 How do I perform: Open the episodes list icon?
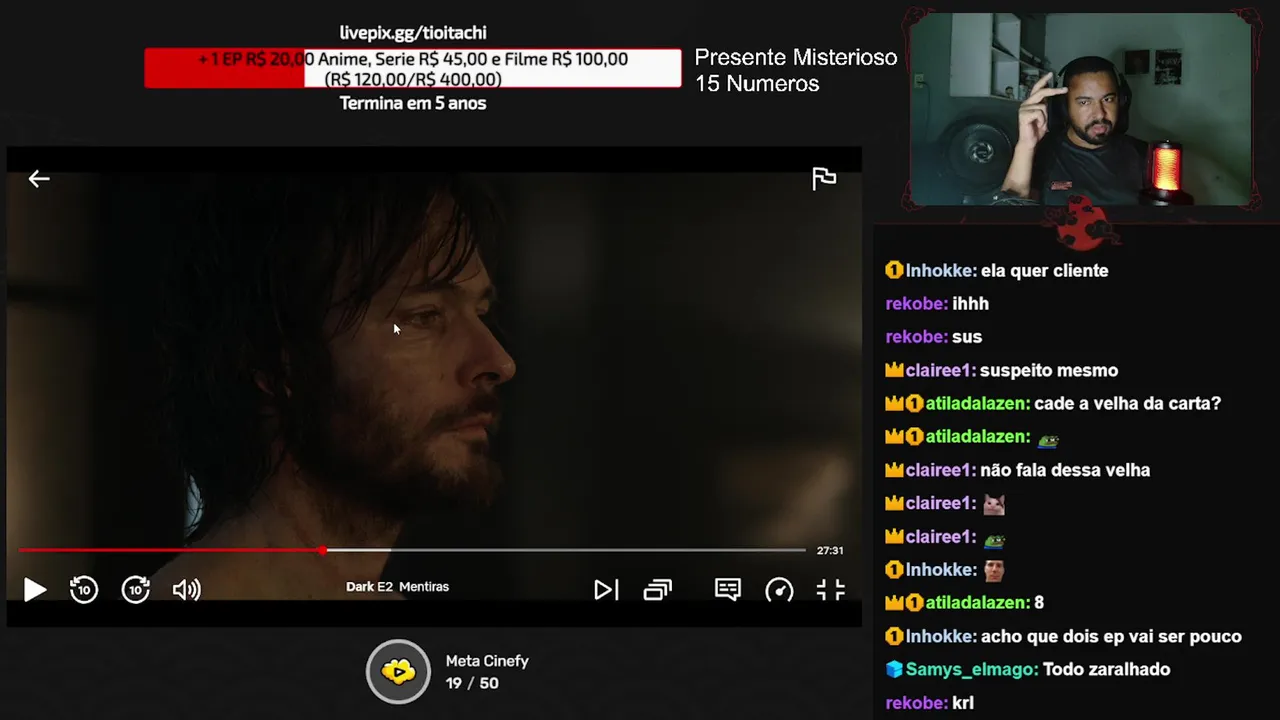tap(657, 590)
